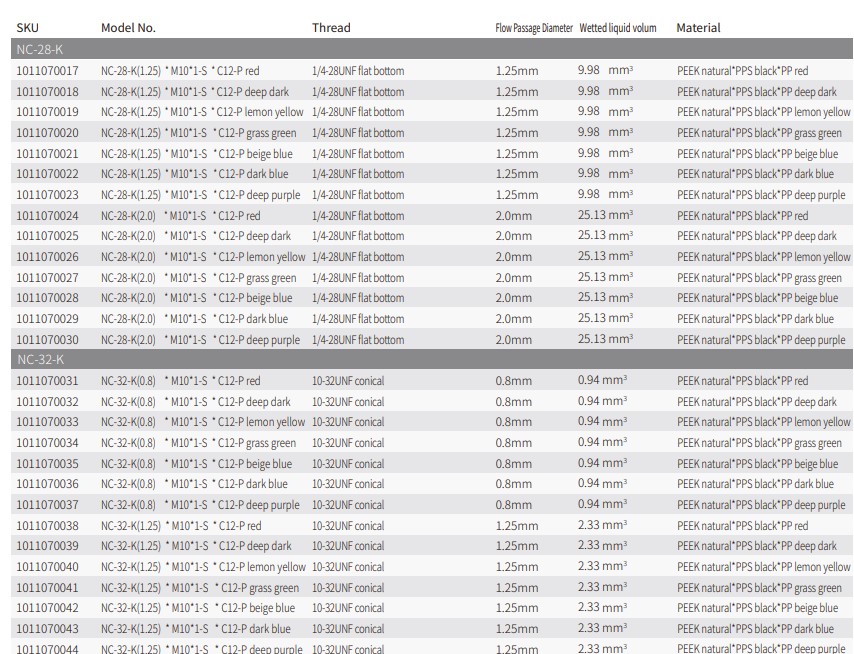Click the Wetted liquid volum header

pyautogui.click(x=618, y=28)
